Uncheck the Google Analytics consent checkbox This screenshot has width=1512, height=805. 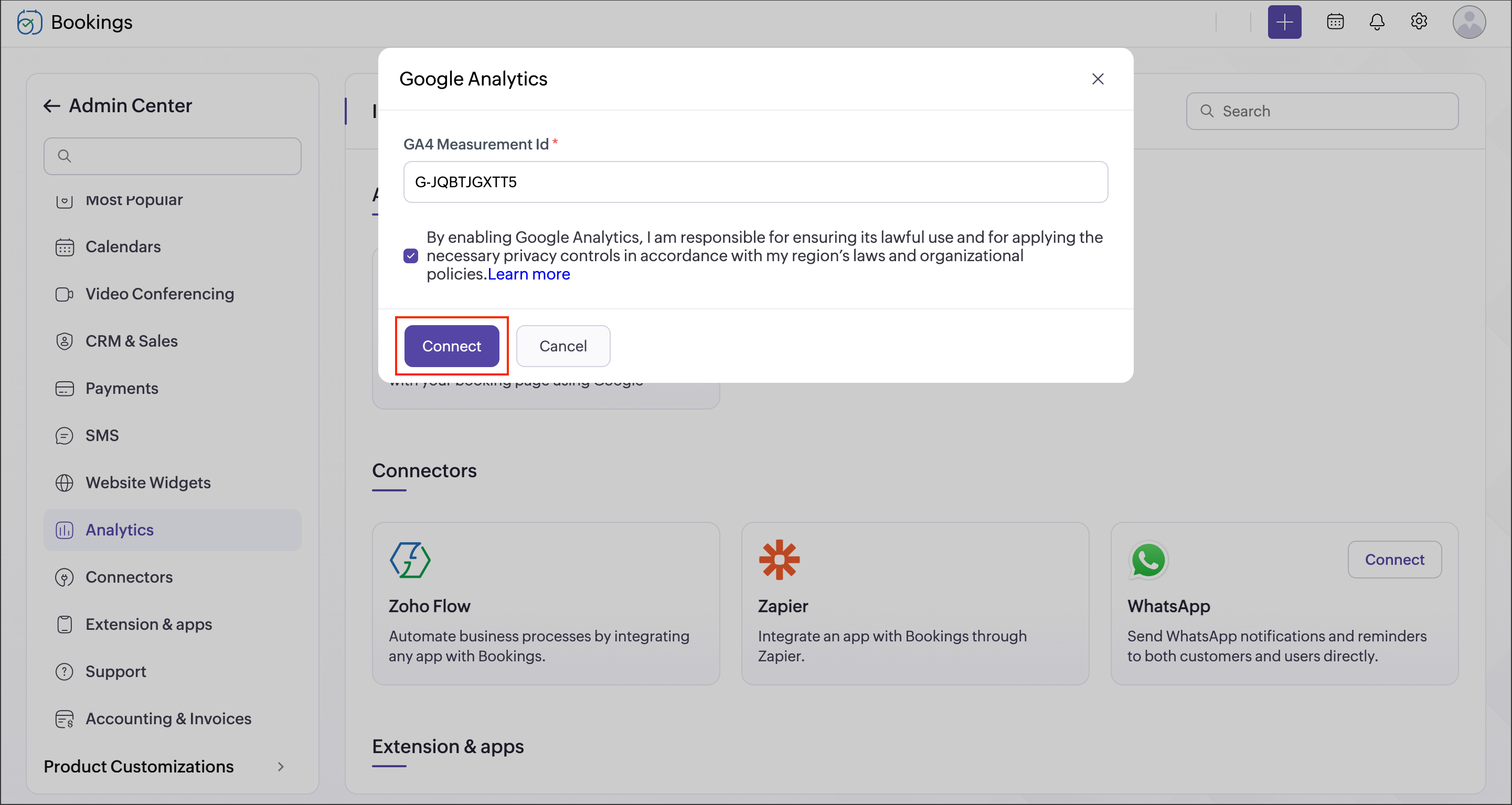411,256
